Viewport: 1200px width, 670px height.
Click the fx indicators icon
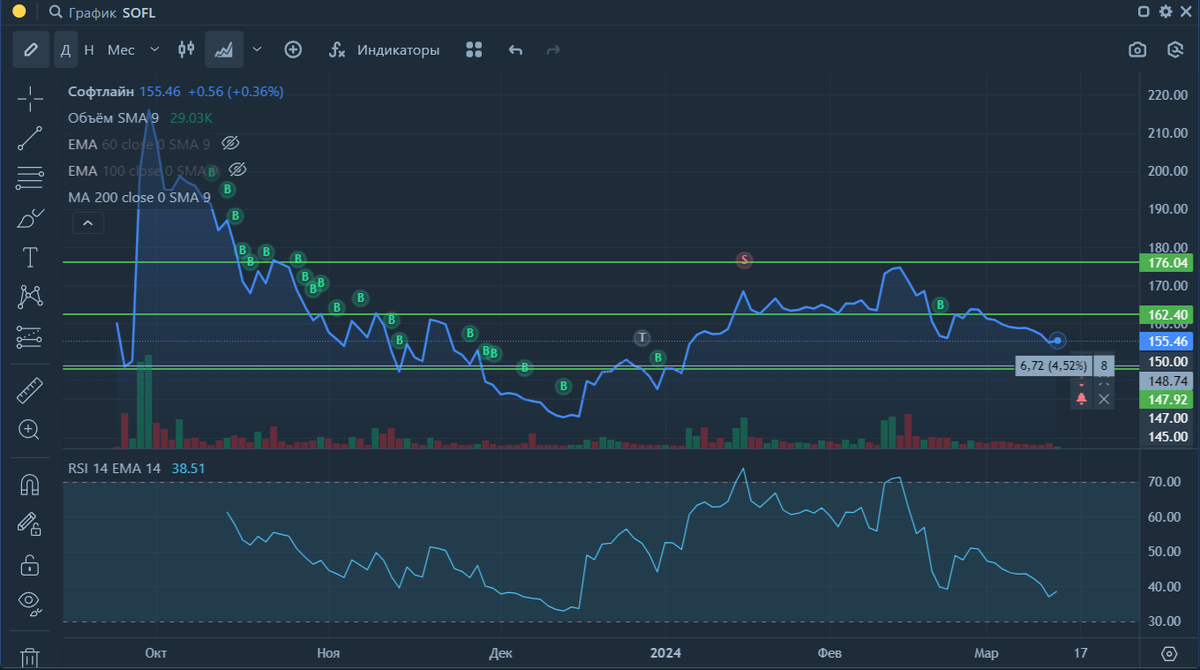(x=338, y=49)
